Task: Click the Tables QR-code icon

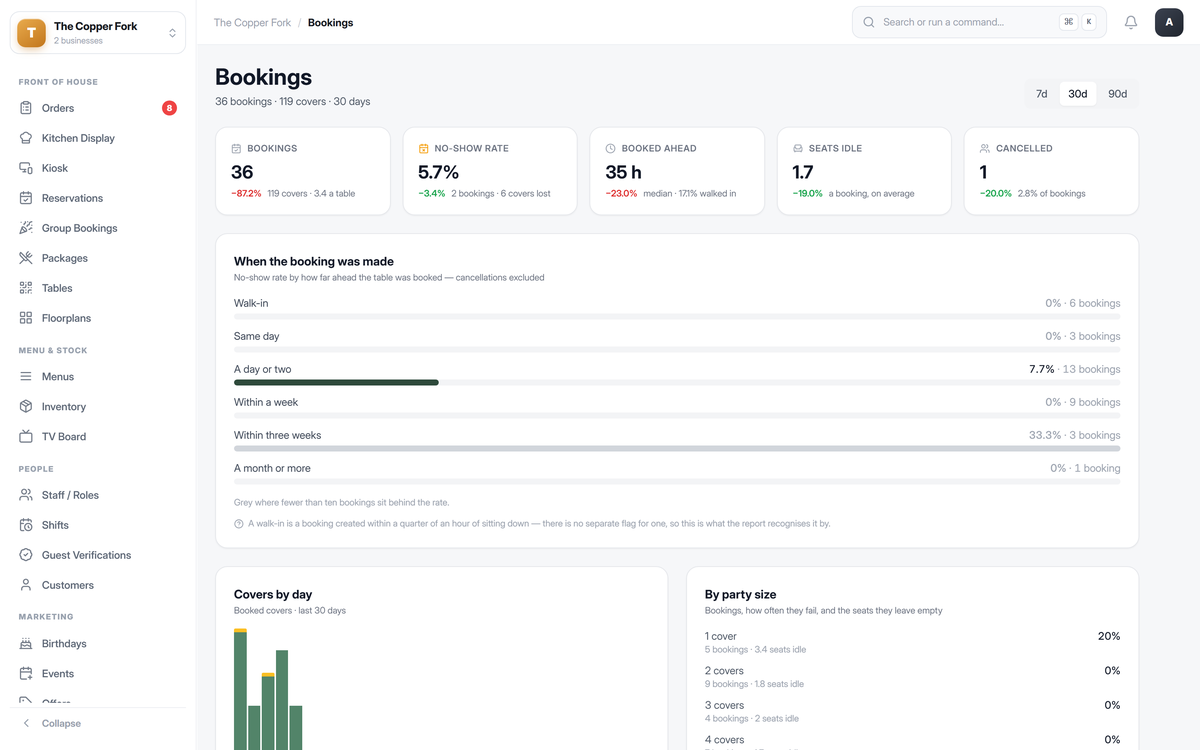Action: tap(26, 288)
